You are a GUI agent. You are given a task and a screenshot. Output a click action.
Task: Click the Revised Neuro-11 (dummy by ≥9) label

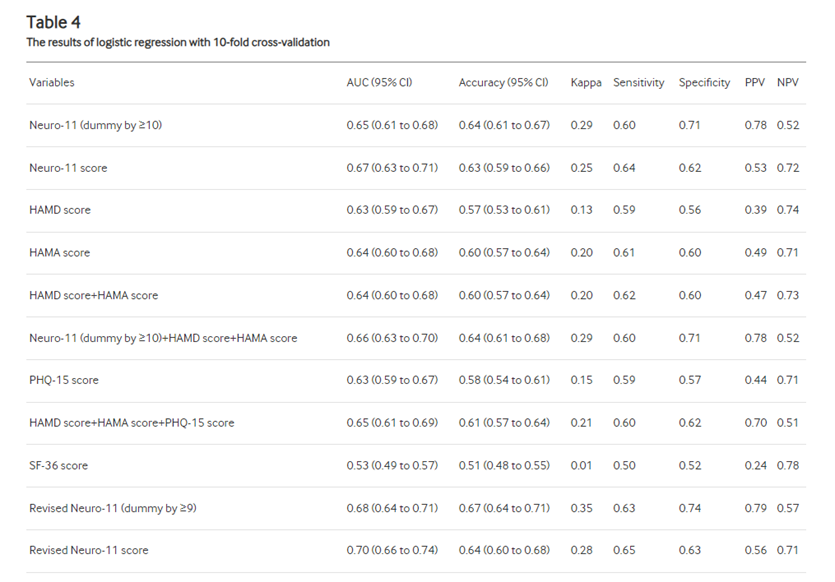coord(113,508)
